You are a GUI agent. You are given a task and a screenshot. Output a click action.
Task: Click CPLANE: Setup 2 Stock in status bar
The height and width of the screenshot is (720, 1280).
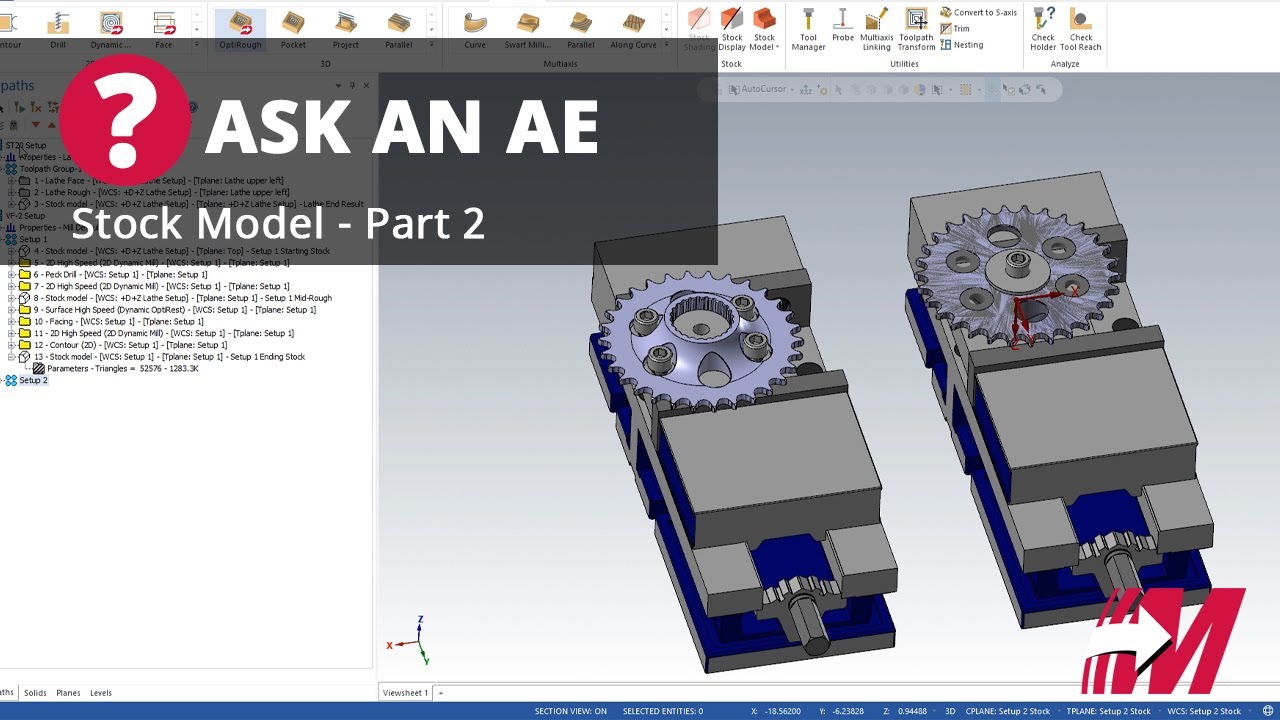[1006, 711]
